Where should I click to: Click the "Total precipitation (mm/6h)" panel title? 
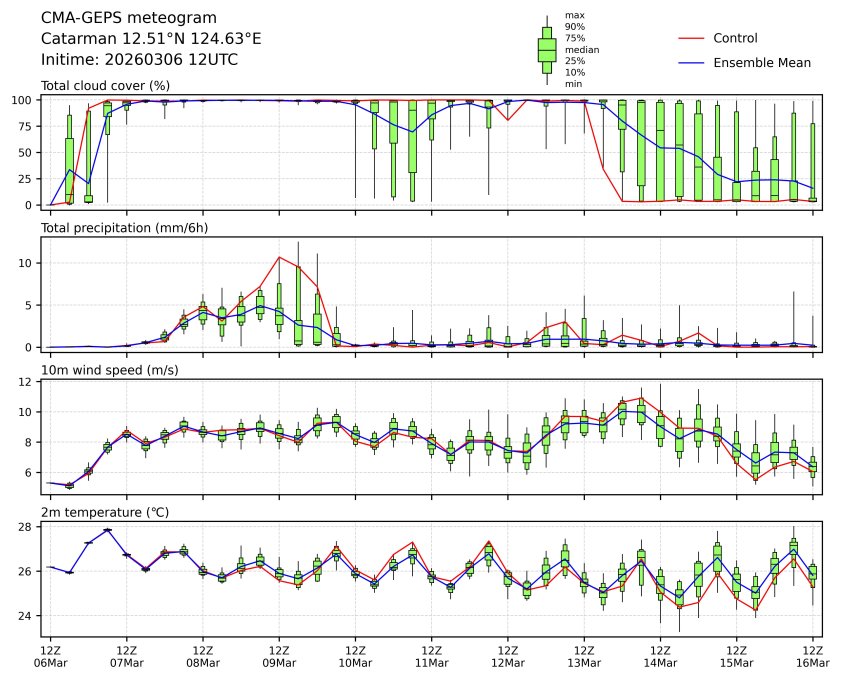[124, 228]
